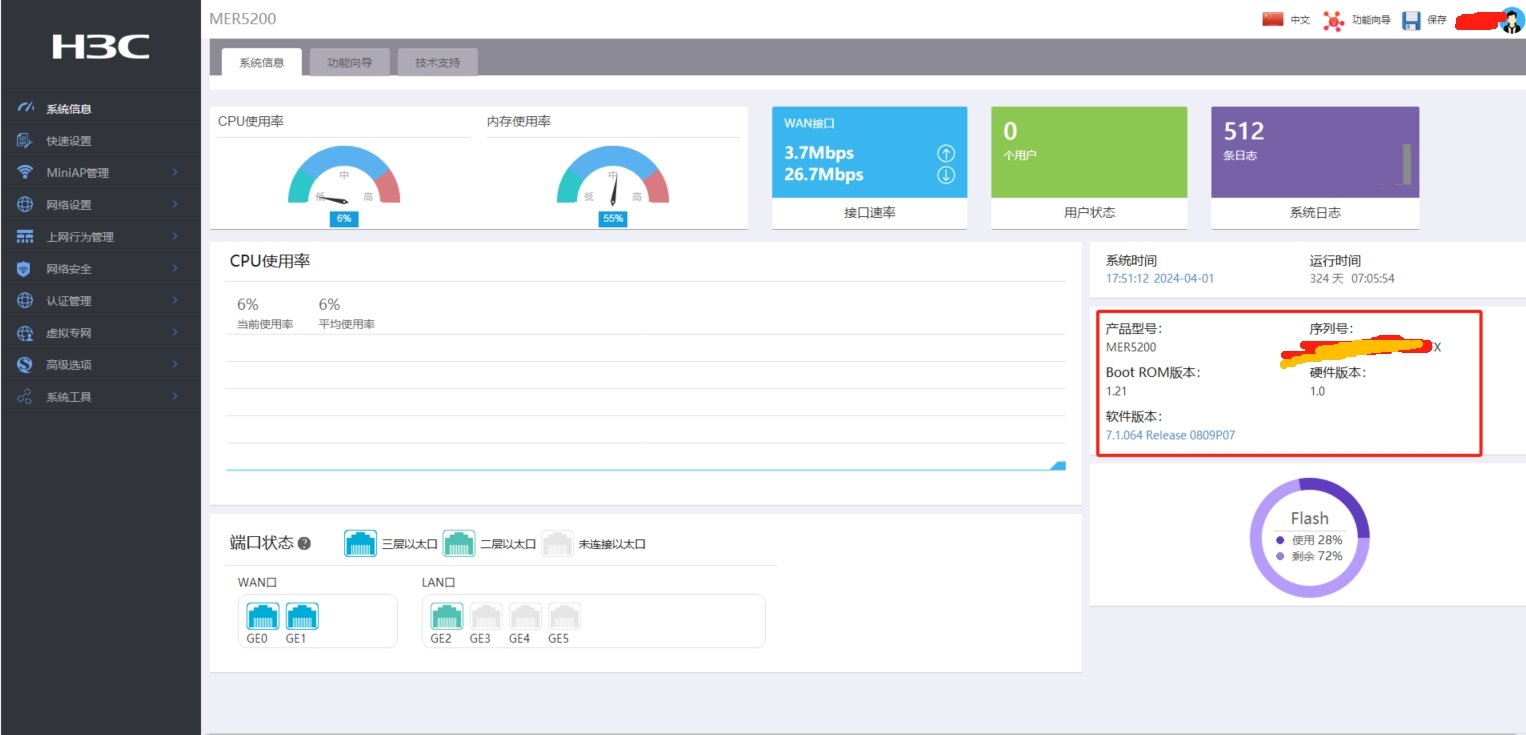Click the 端口状态 help question icon
1526x735 pixels.
click(x=305, y=544)
